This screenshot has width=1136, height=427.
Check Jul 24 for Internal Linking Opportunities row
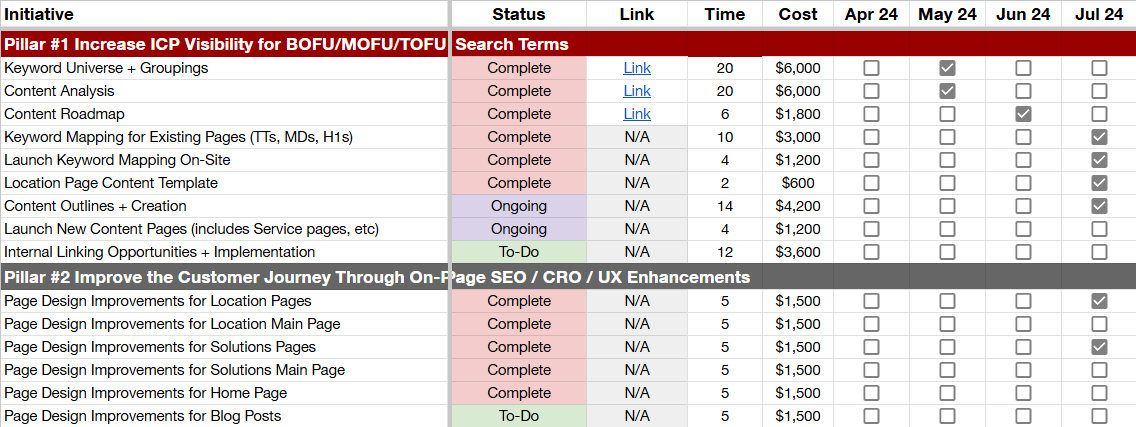[x=1099, y=252]
